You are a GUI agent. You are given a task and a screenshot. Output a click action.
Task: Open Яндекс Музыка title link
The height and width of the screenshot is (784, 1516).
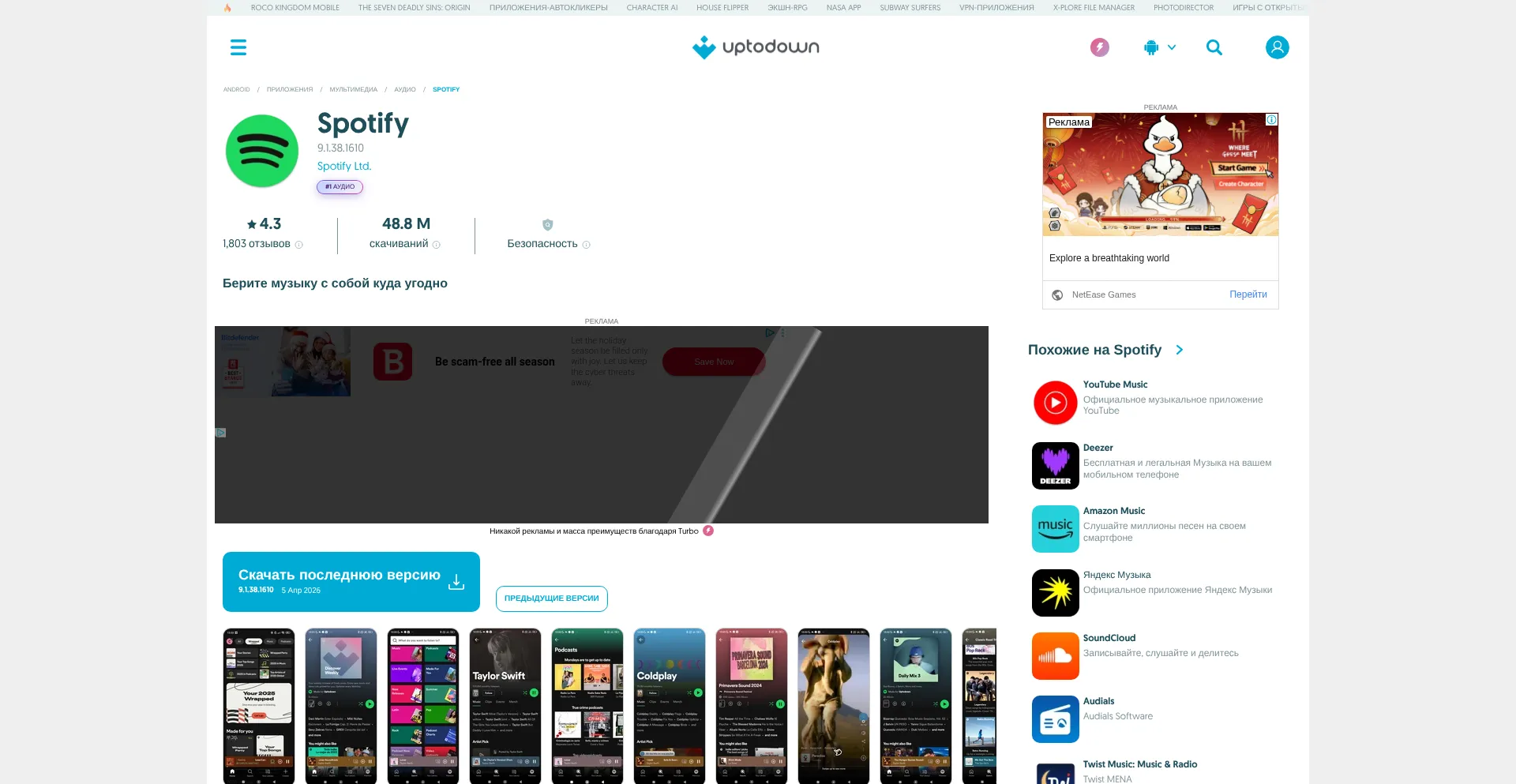(x=1116, y=575)
